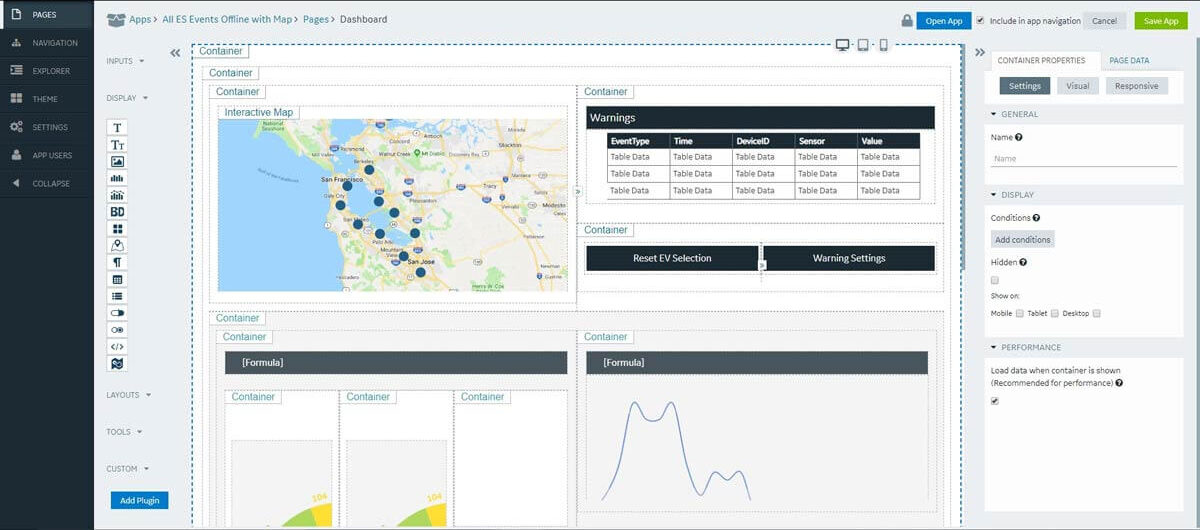Viewport: 1200px width, 530px height.
Task: Open help icon next to Conditions
Action: tap(1036, 217)
